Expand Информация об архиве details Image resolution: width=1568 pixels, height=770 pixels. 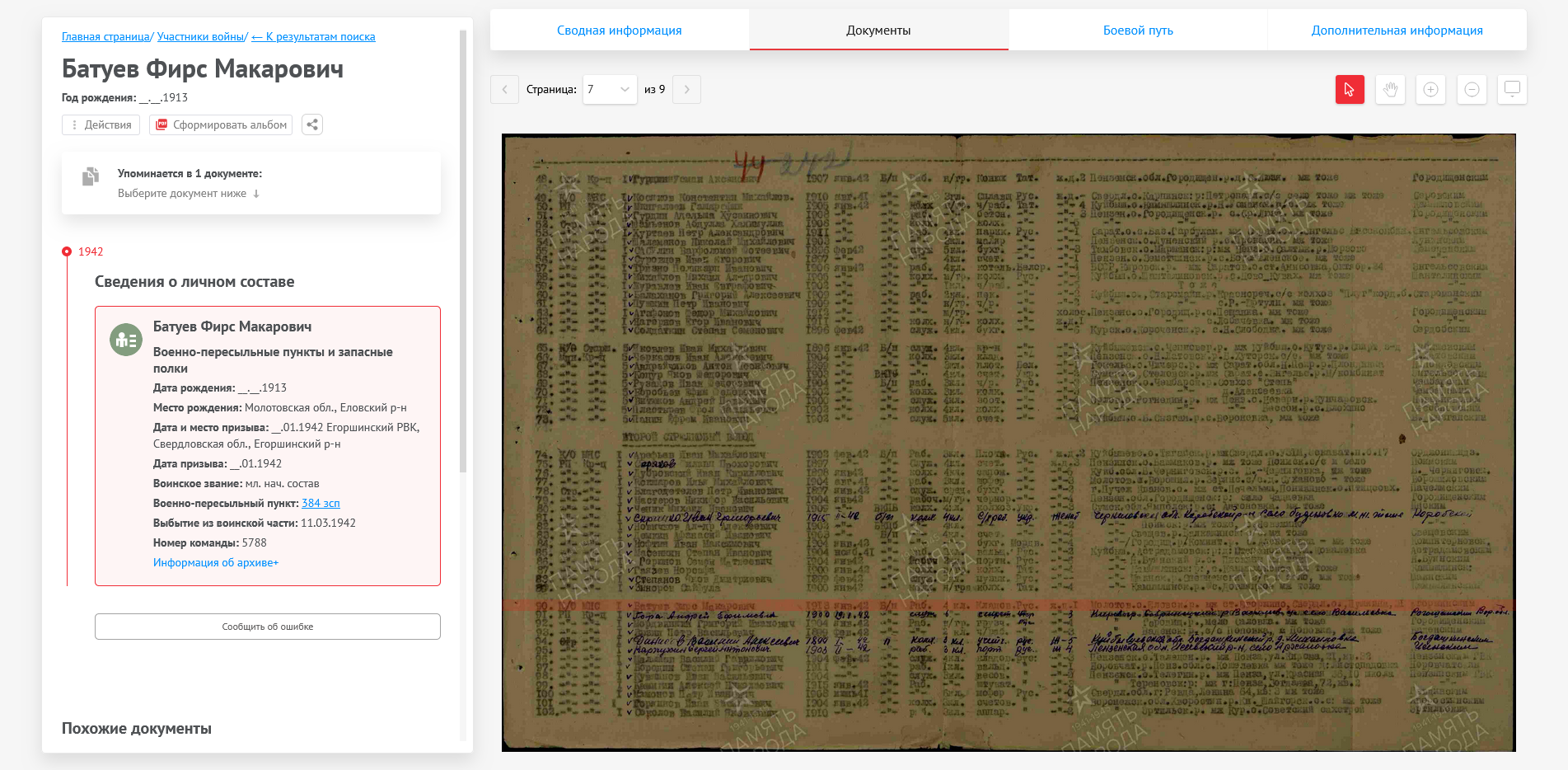click(x=216, y=562)
